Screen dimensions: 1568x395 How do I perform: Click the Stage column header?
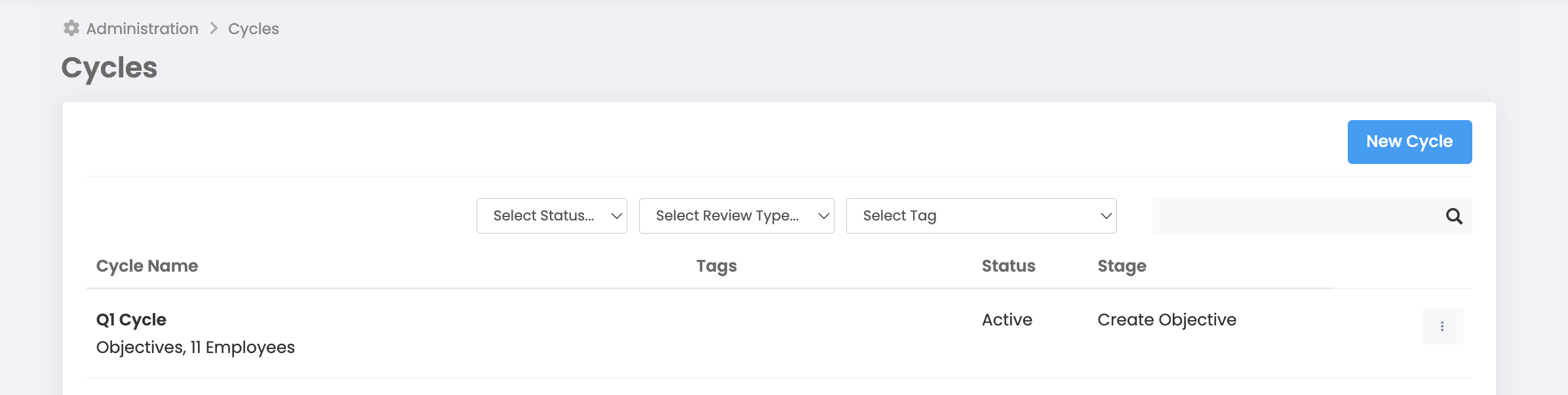point(1122,266)
